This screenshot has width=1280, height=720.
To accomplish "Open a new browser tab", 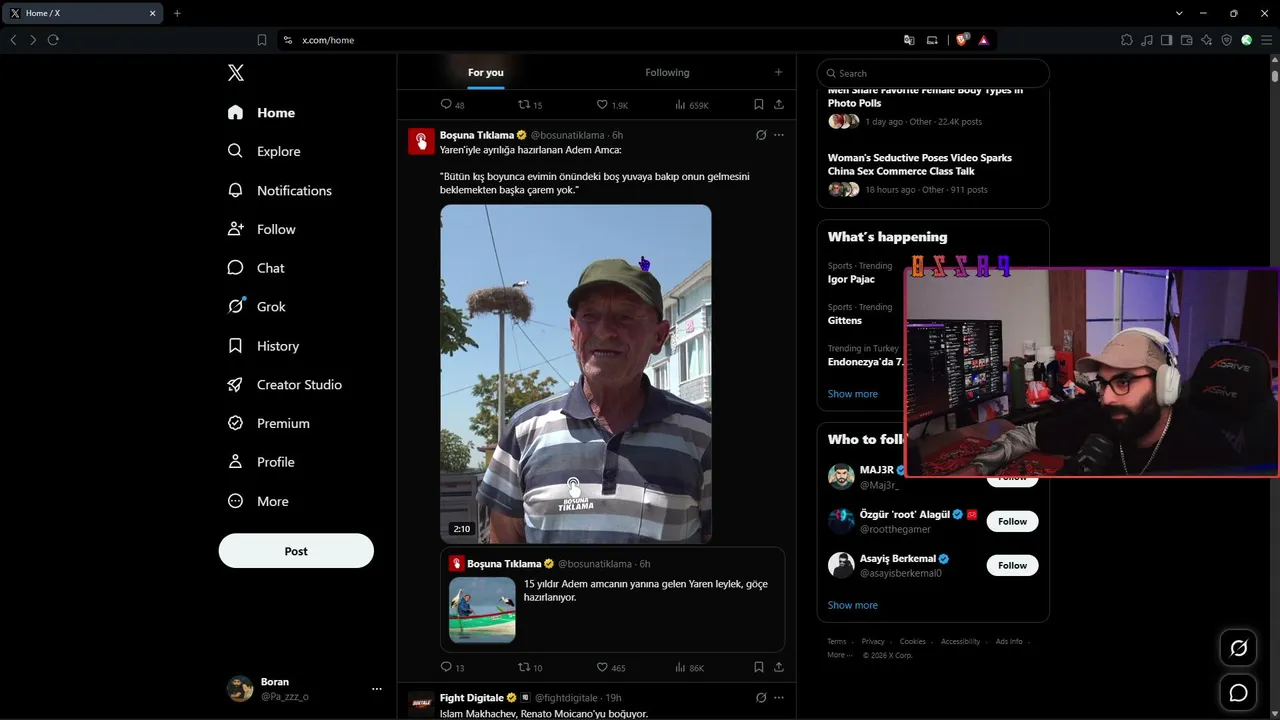I will (177, 13).
